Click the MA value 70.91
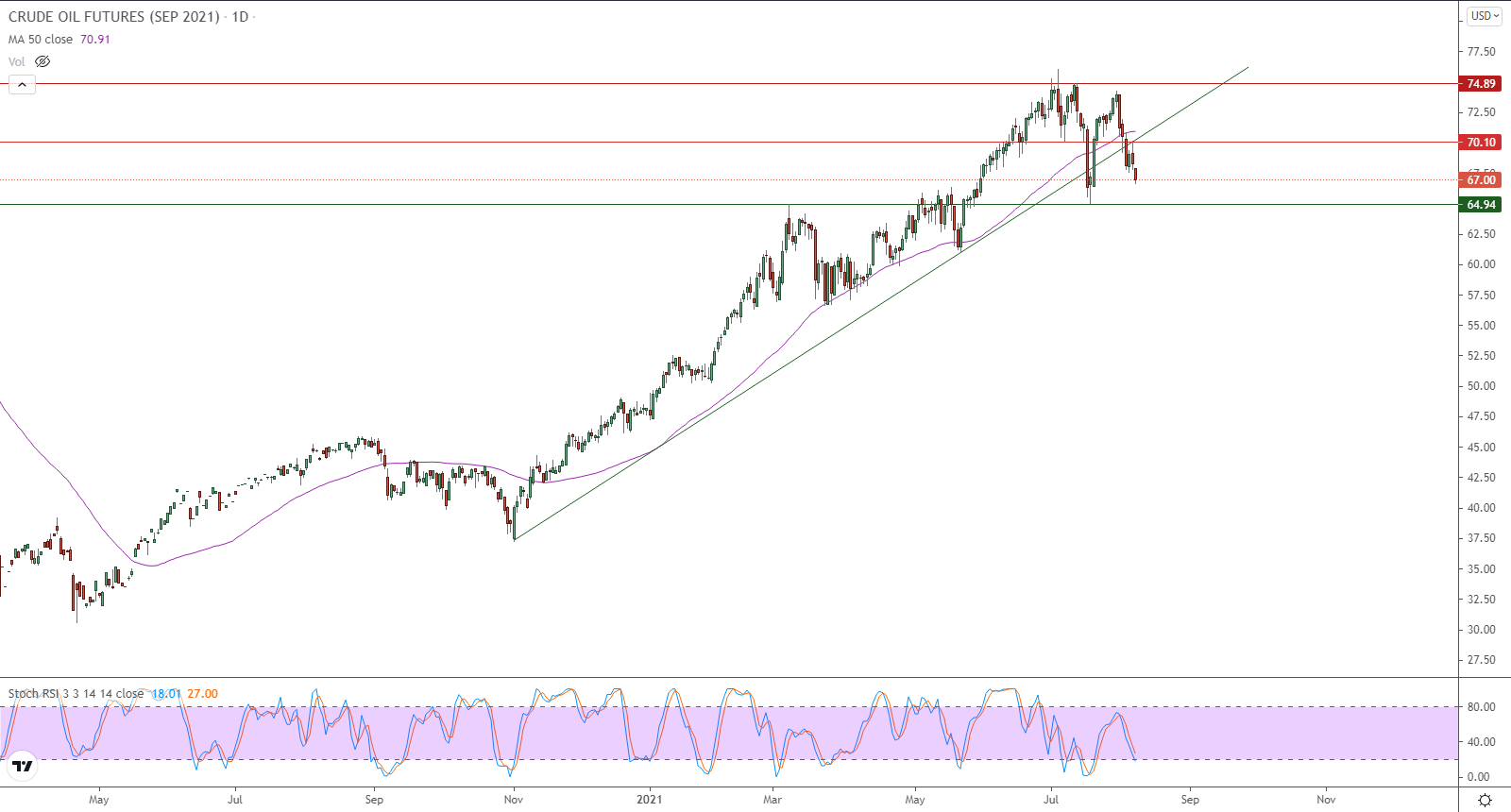1511x812 pixels. click(95, 40)
